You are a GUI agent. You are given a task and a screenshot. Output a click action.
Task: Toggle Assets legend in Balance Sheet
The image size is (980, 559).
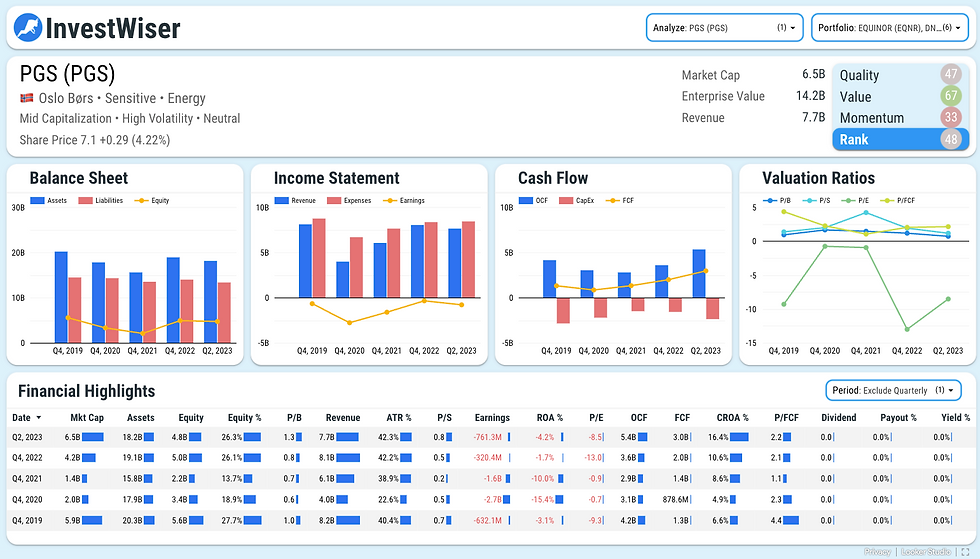pyautogui.click(x=49, y=201)
